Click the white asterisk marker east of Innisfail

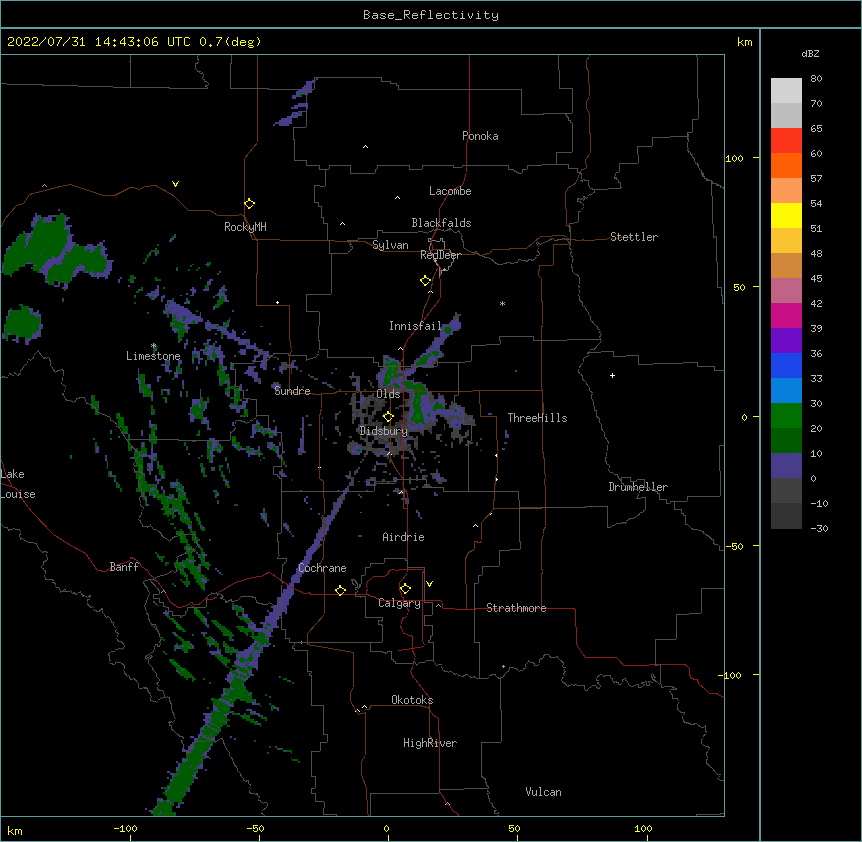click(x=502, y=303)
